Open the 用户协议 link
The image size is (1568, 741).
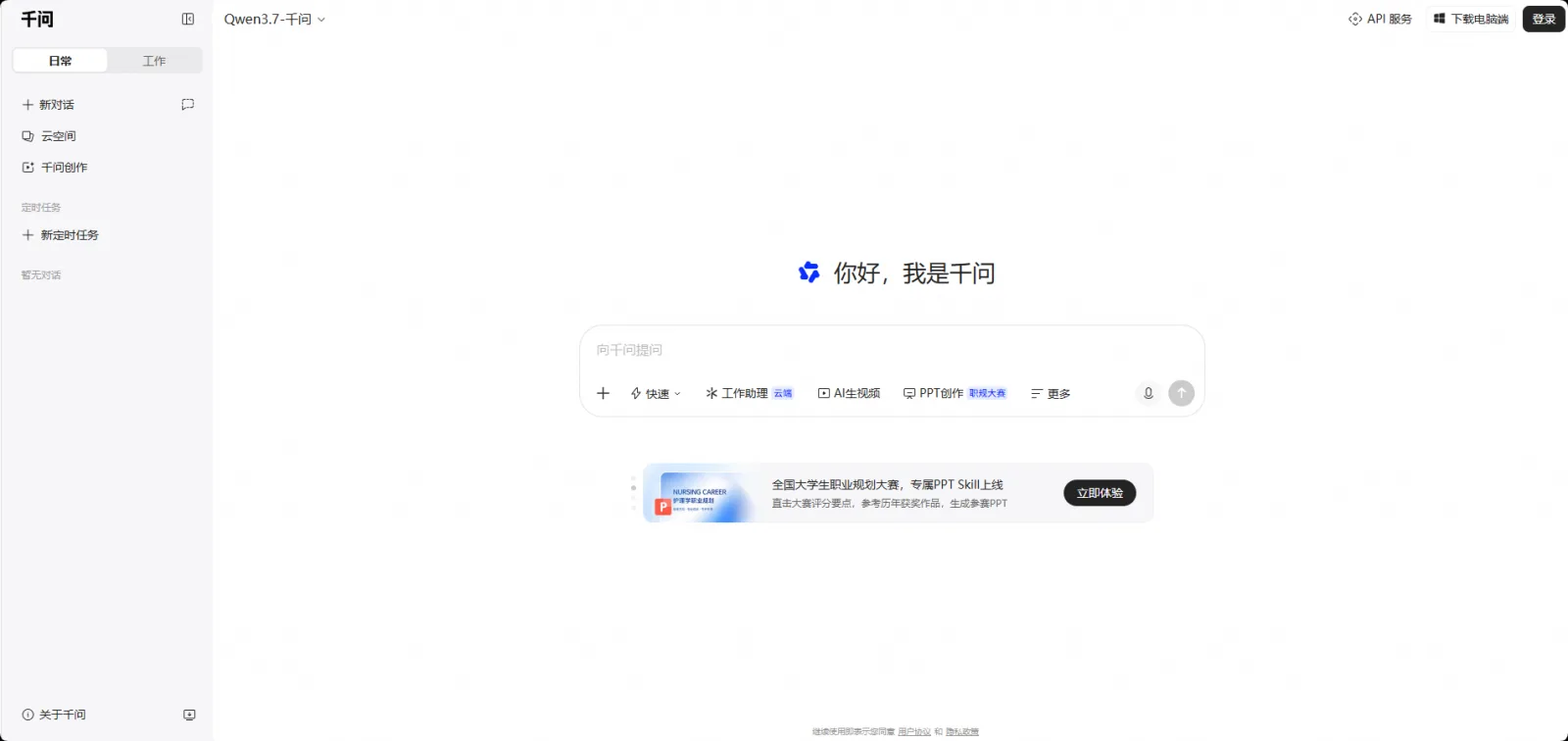[x=914, y=732]
